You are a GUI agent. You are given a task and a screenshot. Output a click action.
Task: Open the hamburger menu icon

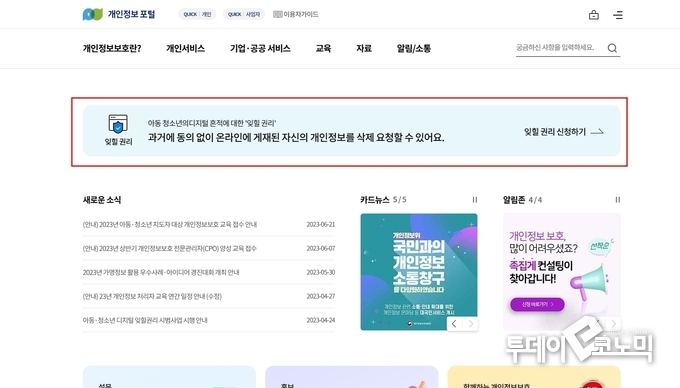click(x=618, y=15)
